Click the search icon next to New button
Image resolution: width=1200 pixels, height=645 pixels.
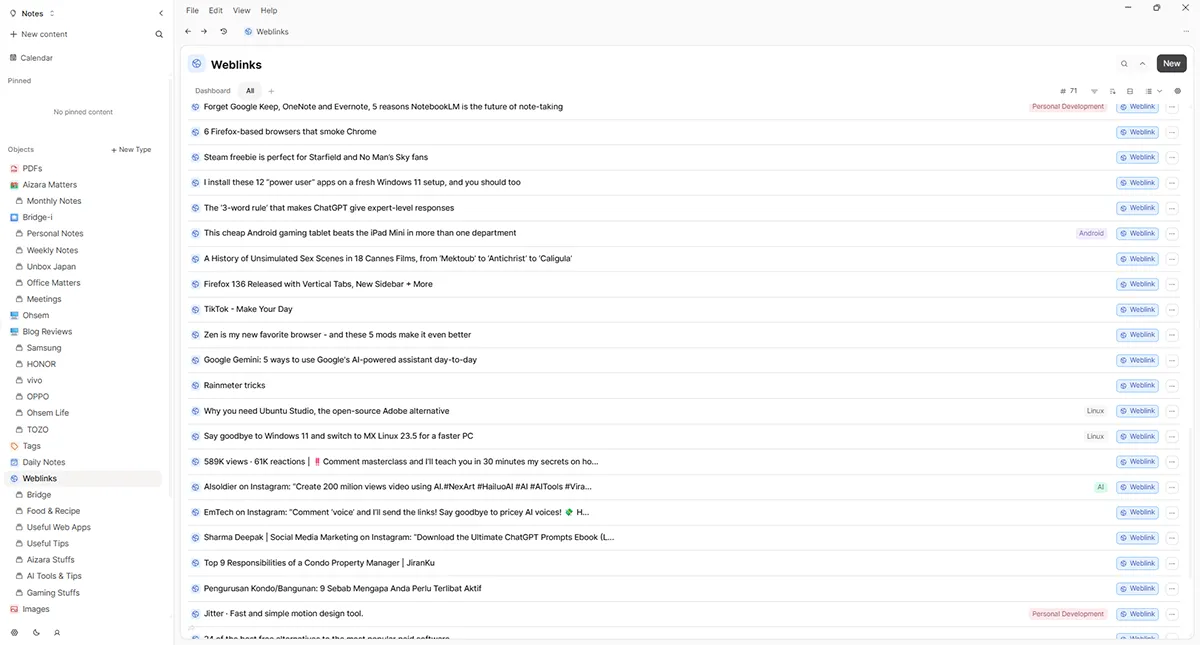(x=1124, y=64)
